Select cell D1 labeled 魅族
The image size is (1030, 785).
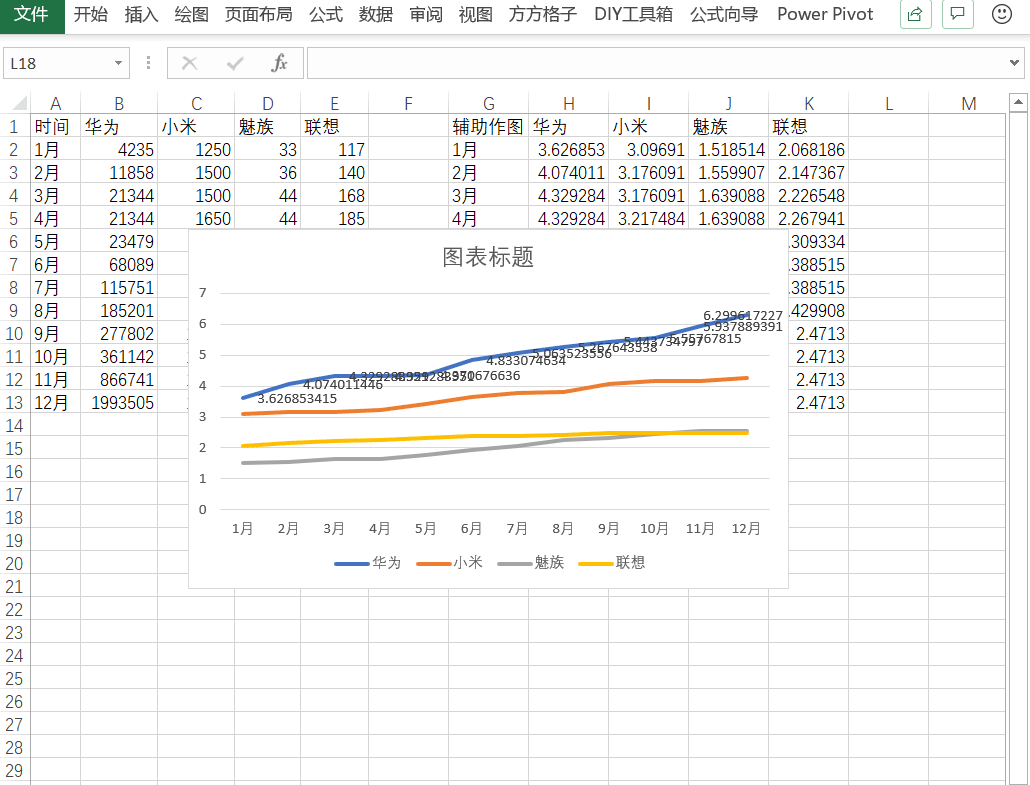tap(267, 126)
